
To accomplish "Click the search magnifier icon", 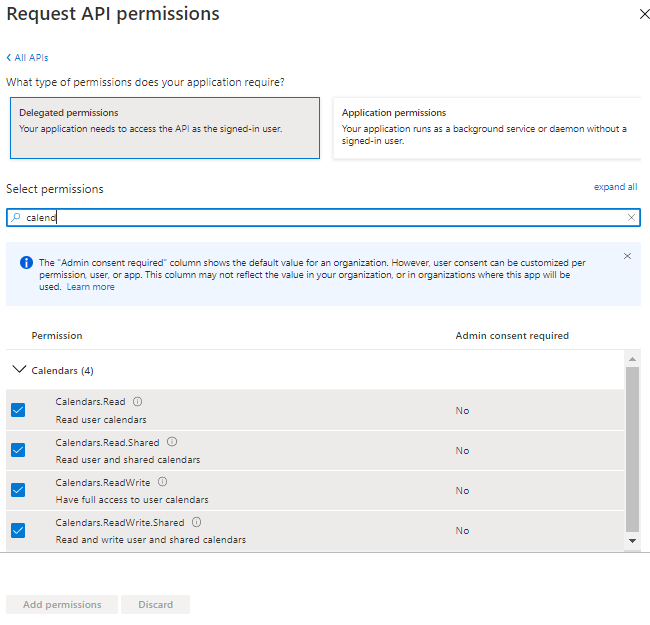I will 16,217.
